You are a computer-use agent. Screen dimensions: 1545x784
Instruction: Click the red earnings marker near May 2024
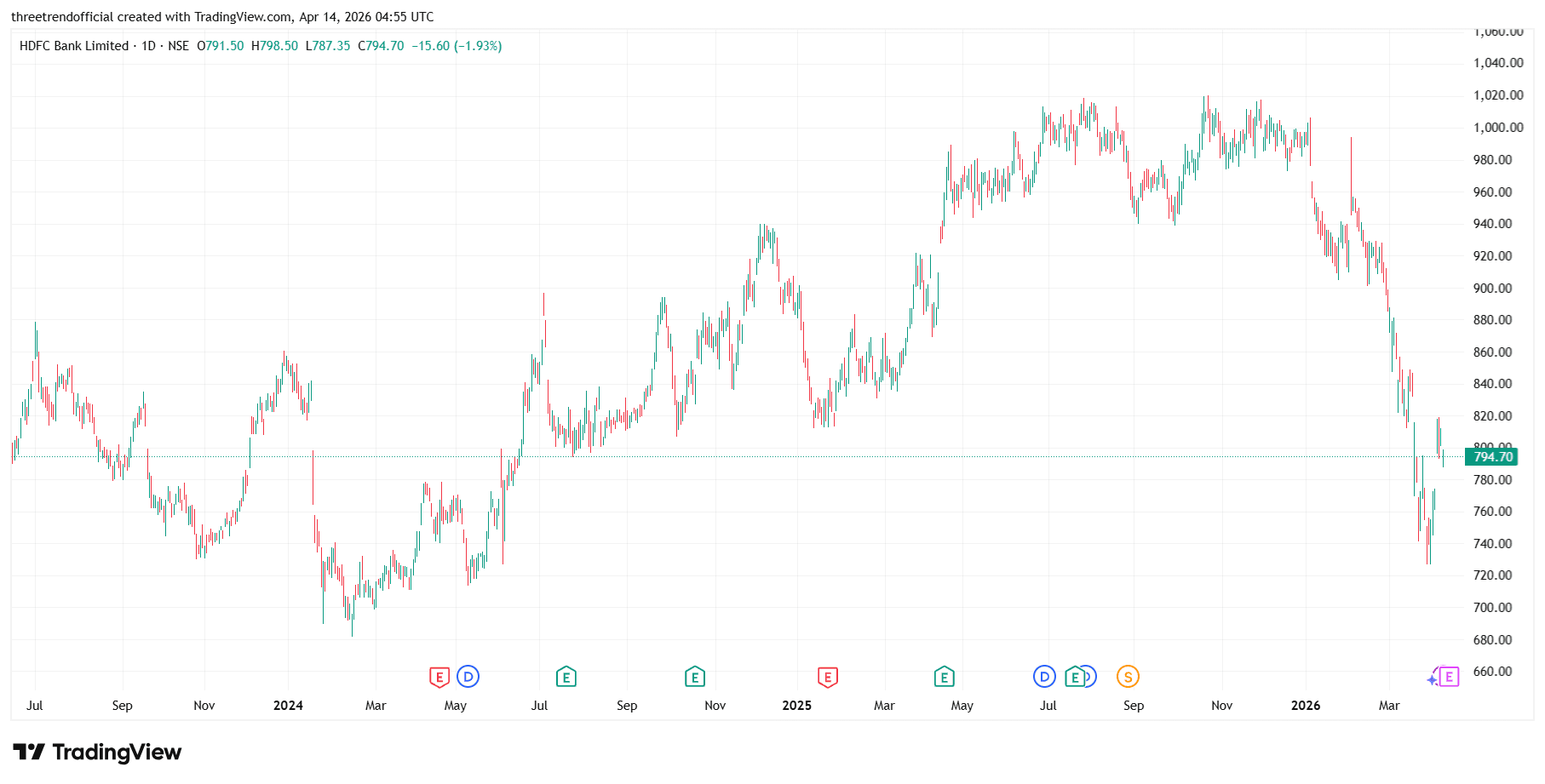pos(439,678)
